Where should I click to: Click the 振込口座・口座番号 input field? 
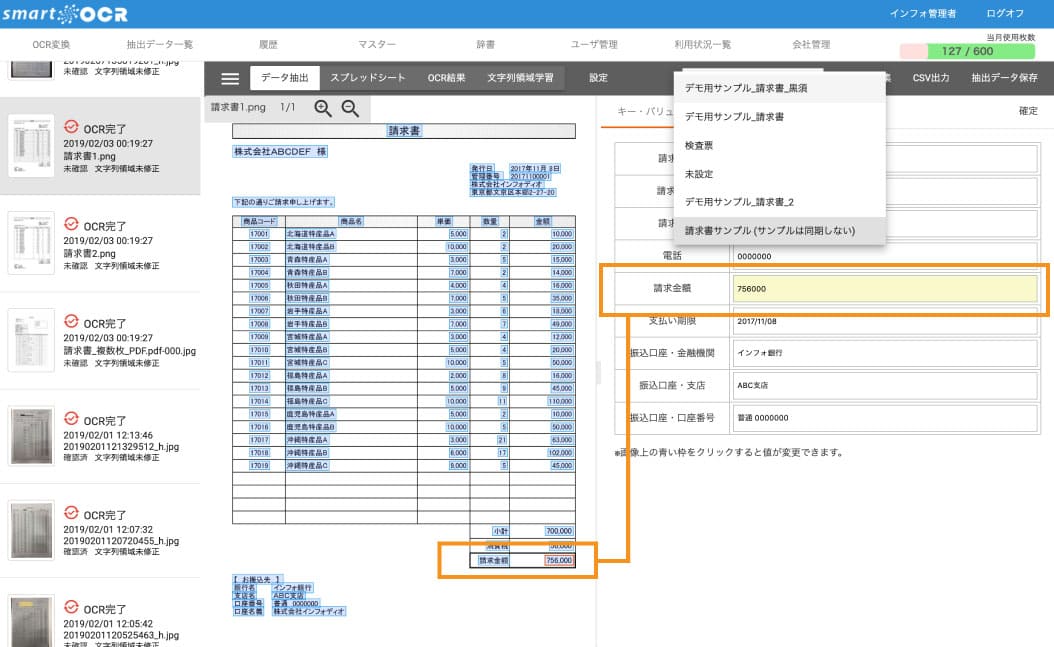click(885, 417)
